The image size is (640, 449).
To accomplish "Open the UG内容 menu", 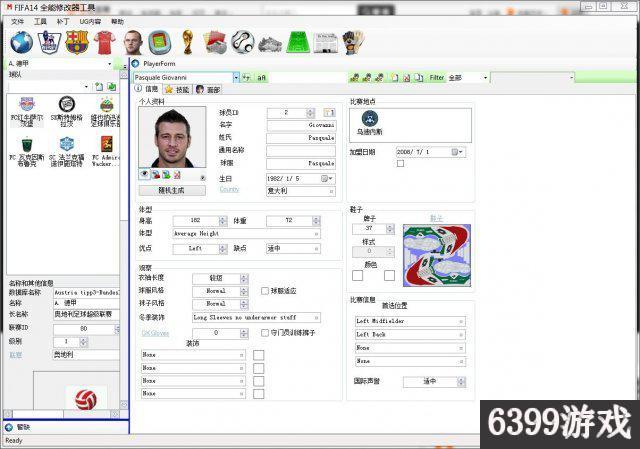I will 90,22.
